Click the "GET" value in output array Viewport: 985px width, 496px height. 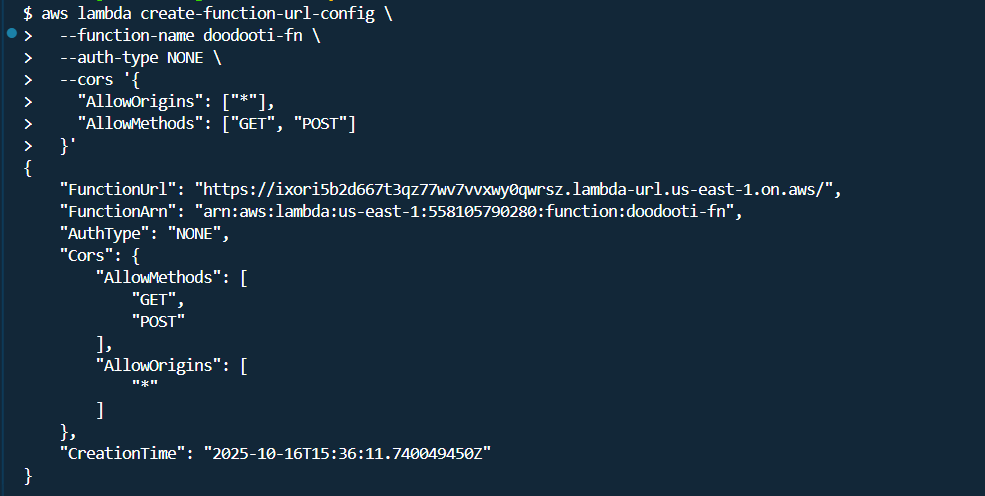tap(157, 299)
